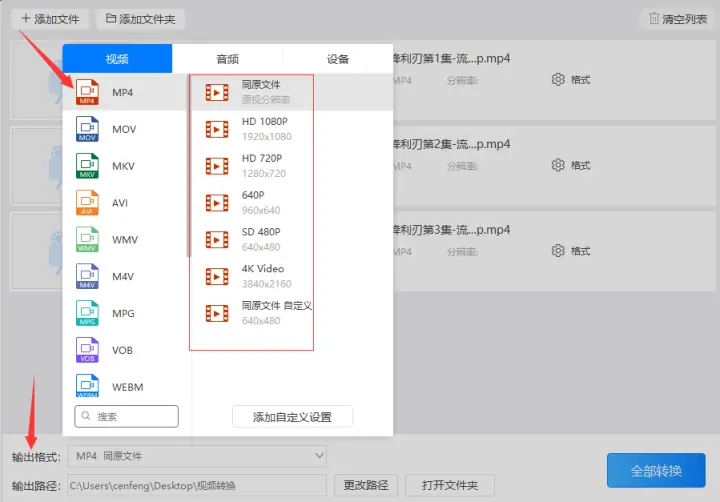Switch to the 音频 tab
The width and height of the screenshot is (720, 502).
pyautogui.click(x=228, y=59)
